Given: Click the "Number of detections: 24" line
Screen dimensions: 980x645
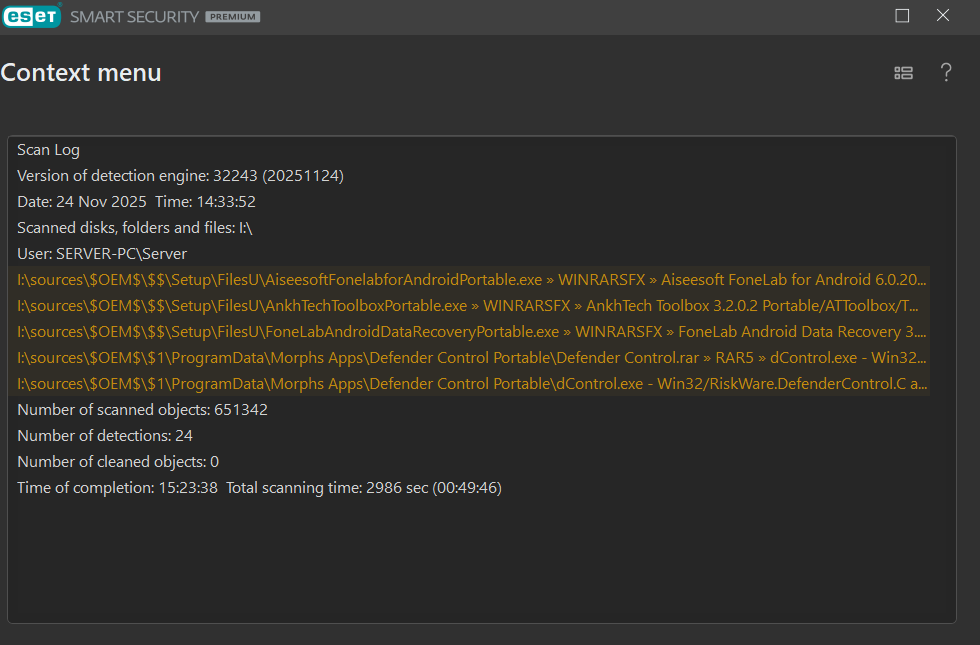Looking at the screenshot, I should [x=105, y=436].
